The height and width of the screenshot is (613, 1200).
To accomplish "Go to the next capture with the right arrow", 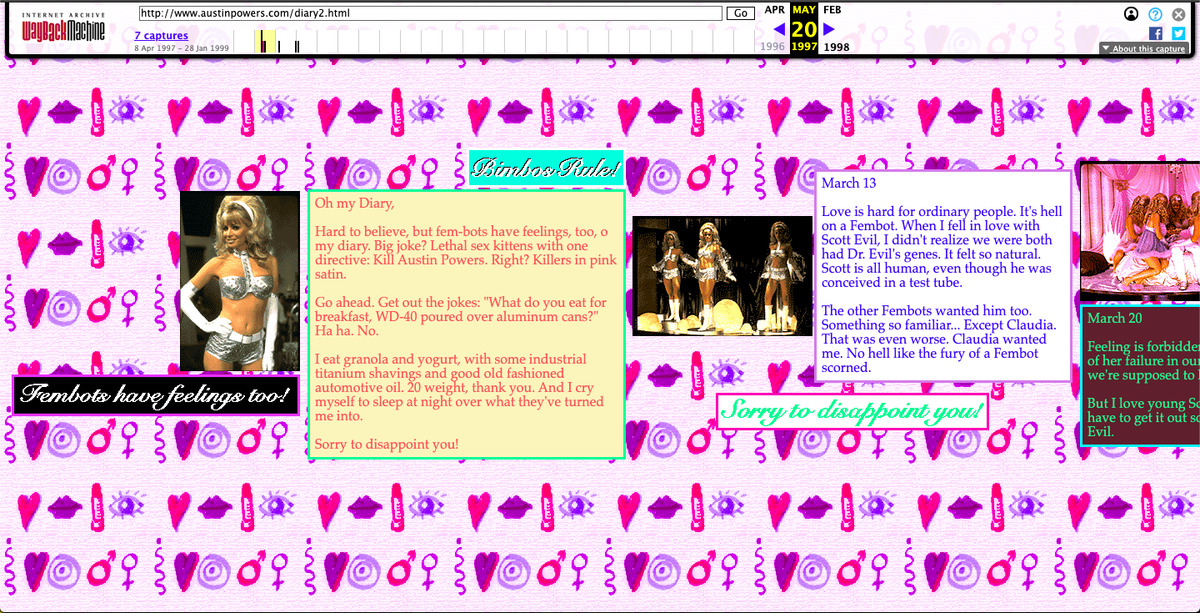I will point(828,29).
